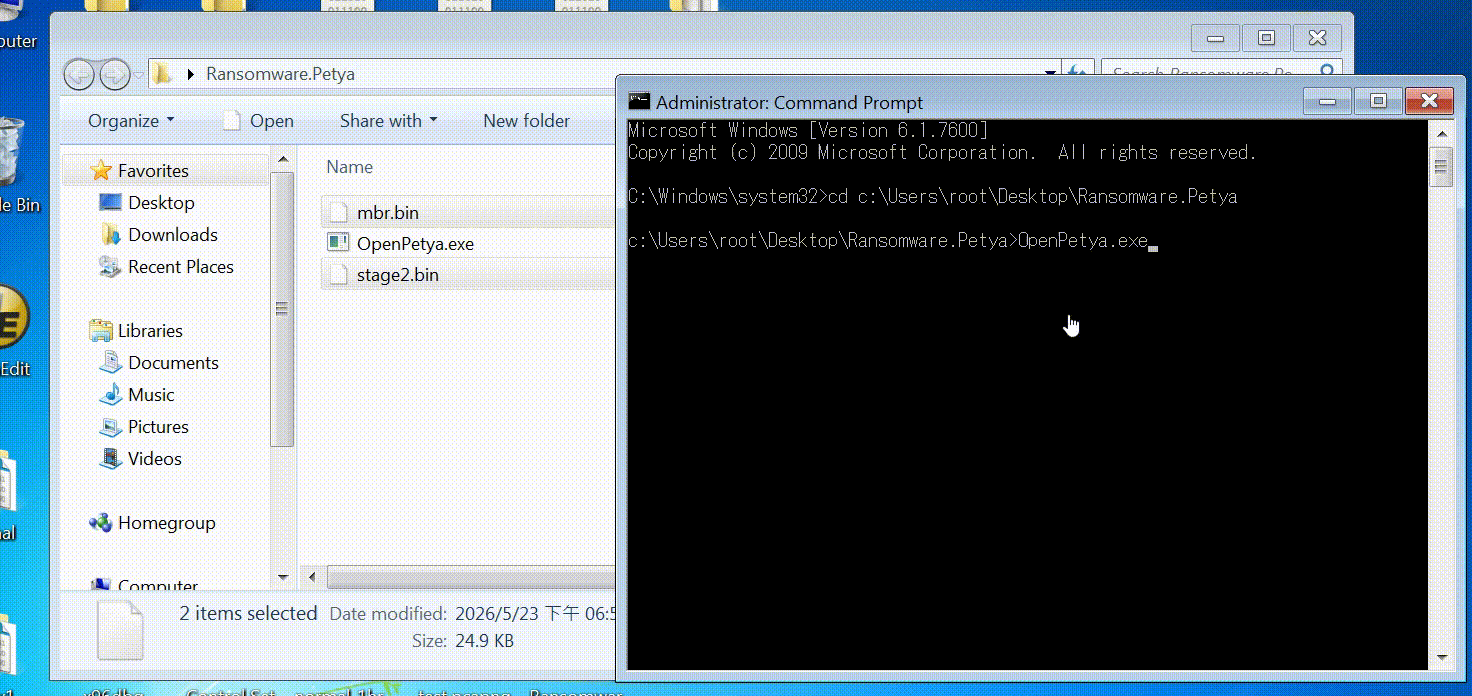Click the Downloads folder icon
Viewport: 1472px width, 696px height.
pyautogui.click(x=111, y=235)
